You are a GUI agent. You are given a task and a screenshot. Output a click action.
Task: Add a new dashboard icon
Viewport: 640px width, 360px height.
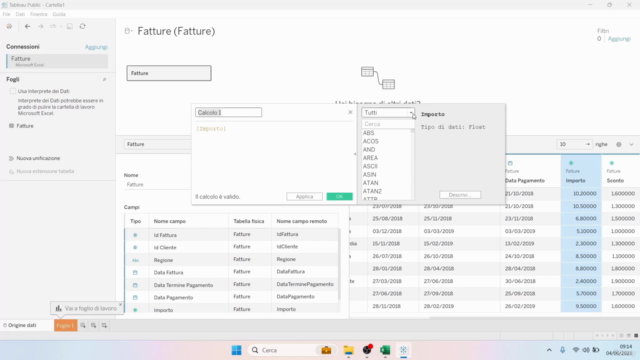click(93, 325)
